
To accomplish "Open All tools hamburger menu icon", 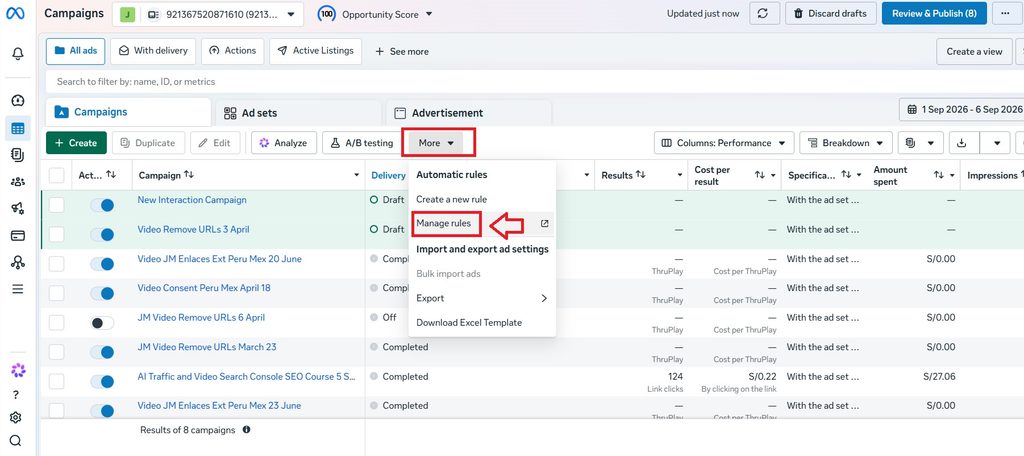I will pyautogui.click(x=18, y=289).
